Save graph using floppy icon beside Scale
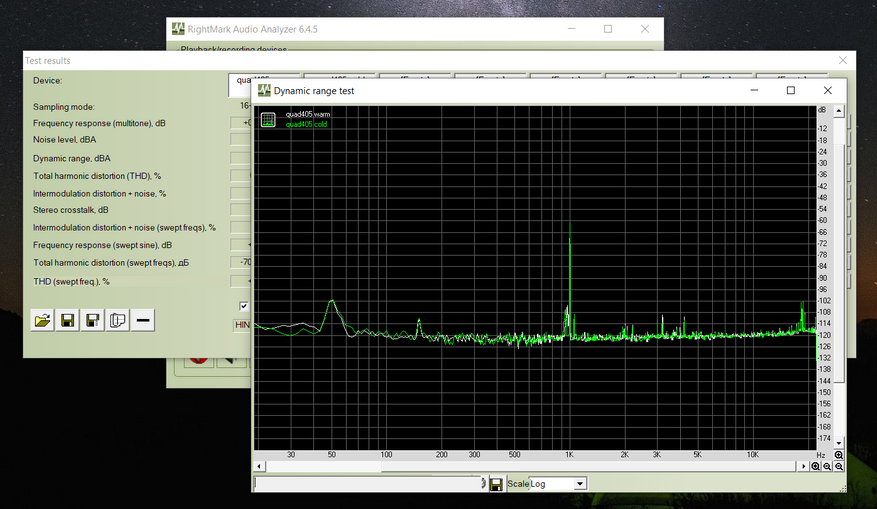 [x=496, y=484]
